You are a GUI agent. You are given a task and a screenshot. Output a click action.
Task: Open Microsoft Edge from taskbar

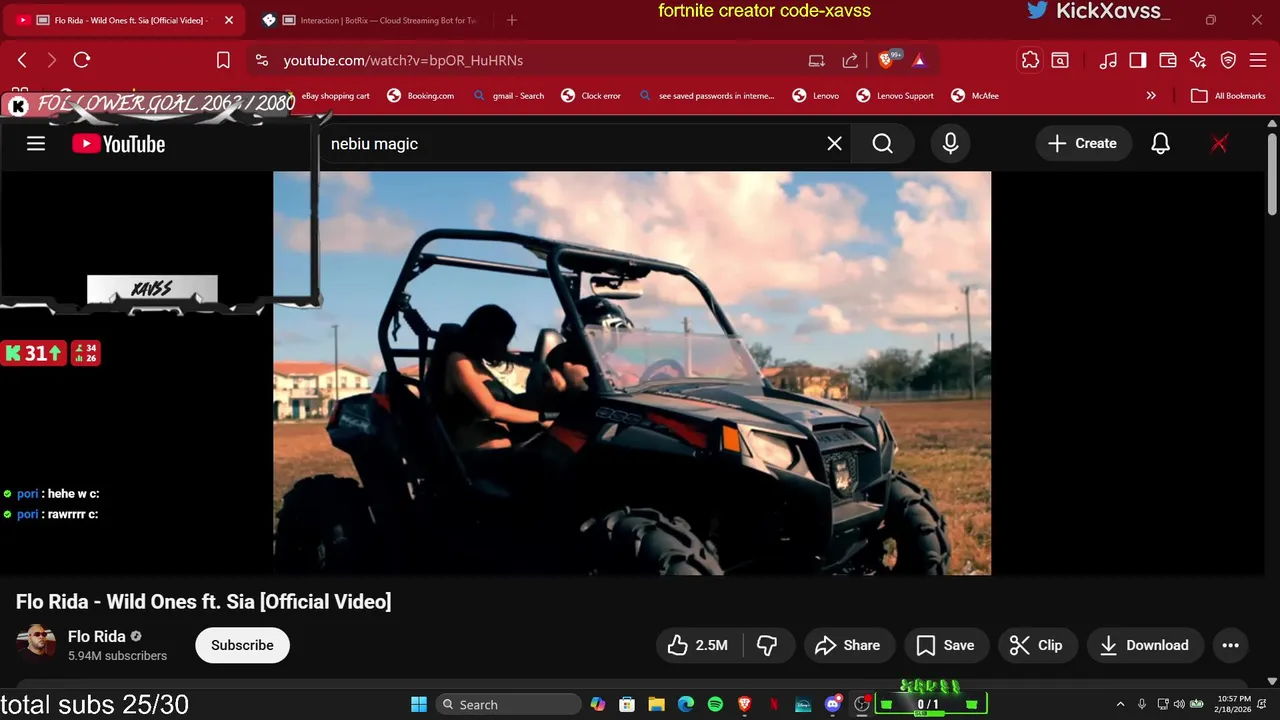tap(686, 704)
